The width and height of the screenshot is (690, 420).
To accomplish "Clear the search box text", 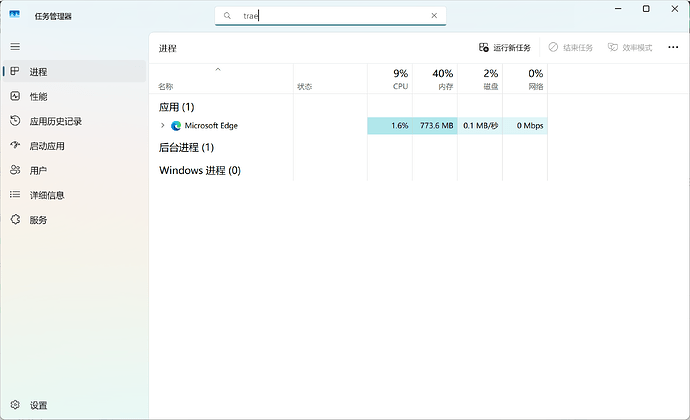I will pos(434,16).
